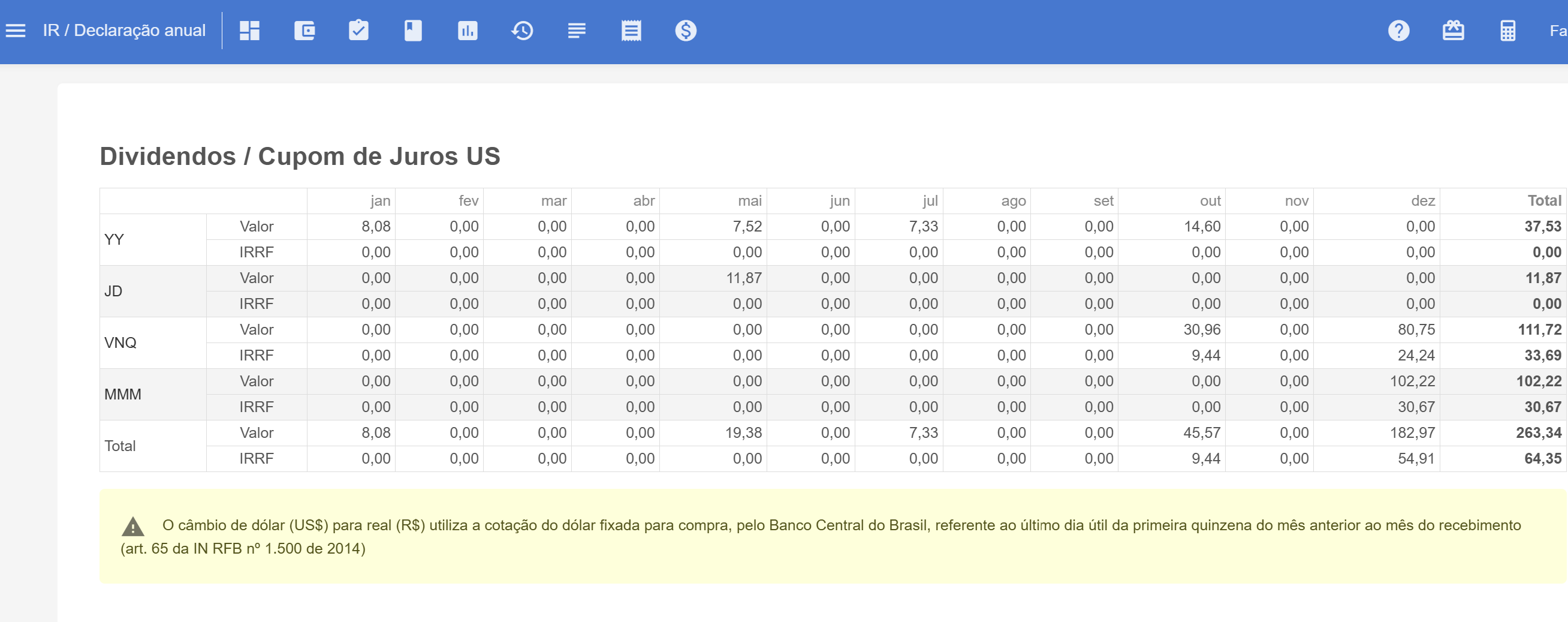This screenshot has height=622, width=1568.
Task: Click the bookmark book icon
Action: [x=413, y=31]
